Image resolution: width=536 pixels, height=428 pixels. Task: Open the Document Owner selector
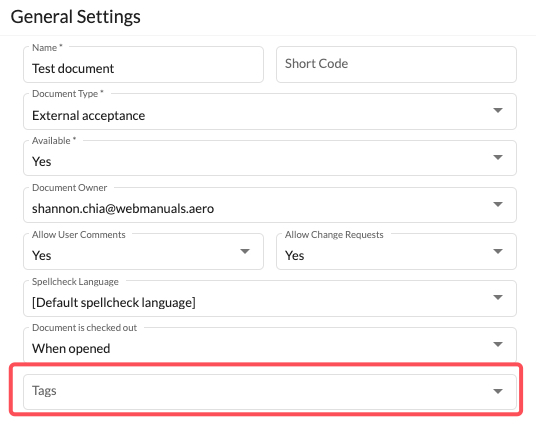(270, 205)
